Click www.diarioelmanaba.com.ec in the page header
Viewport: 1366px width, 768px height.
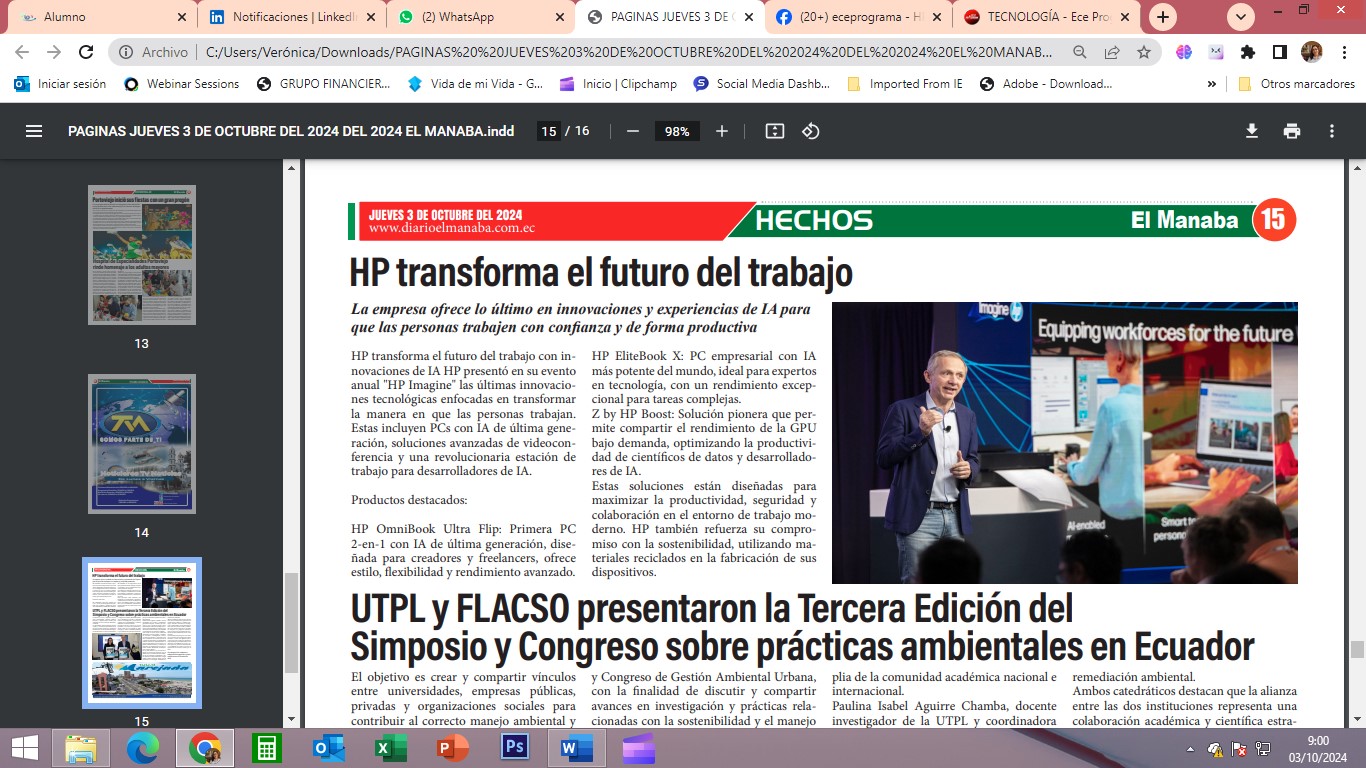point(452,228)
